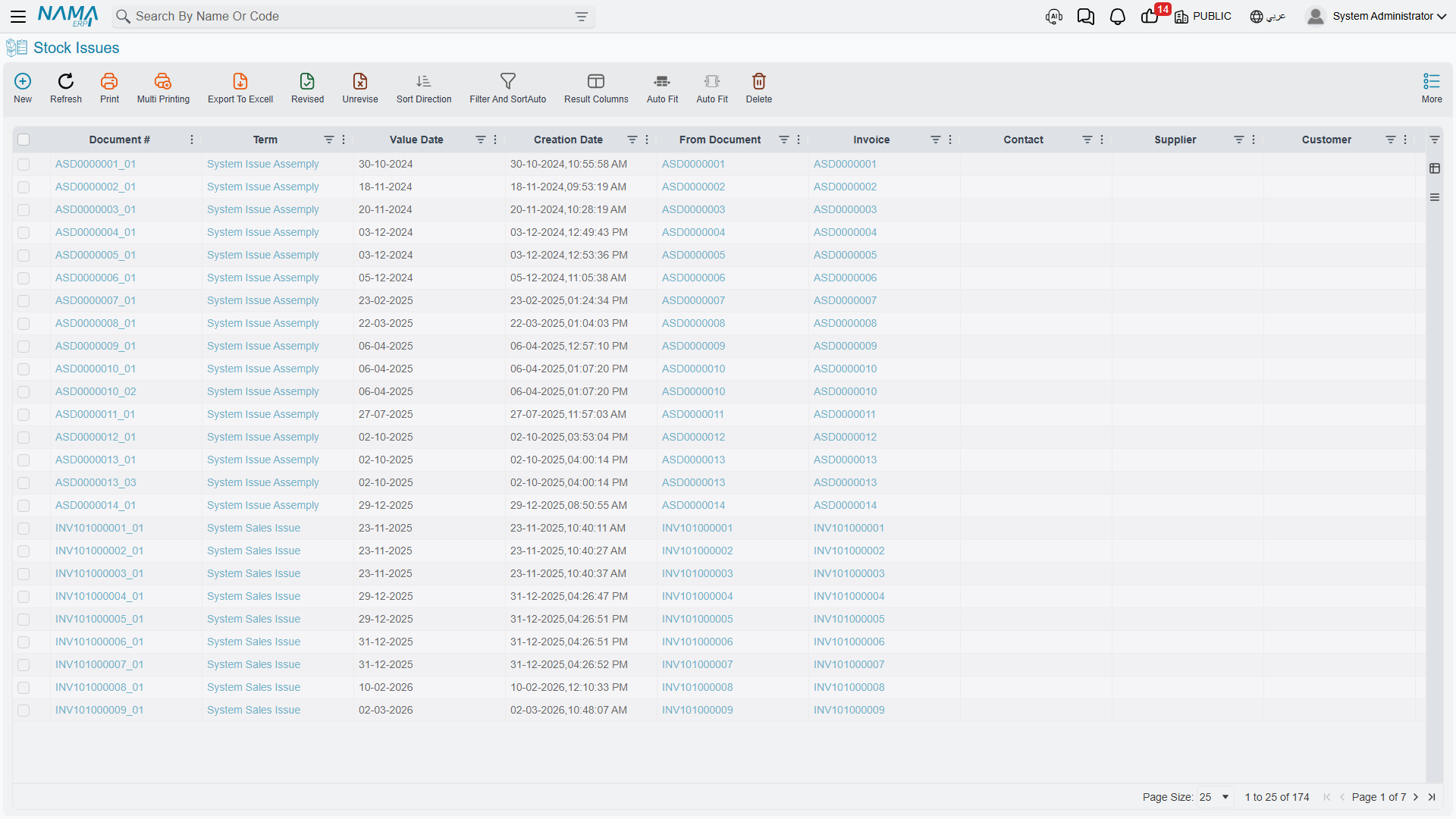This screenshot has height=819, width=1456.
Task: Open Filter And SortAuto
Action: tap(508, 81)
